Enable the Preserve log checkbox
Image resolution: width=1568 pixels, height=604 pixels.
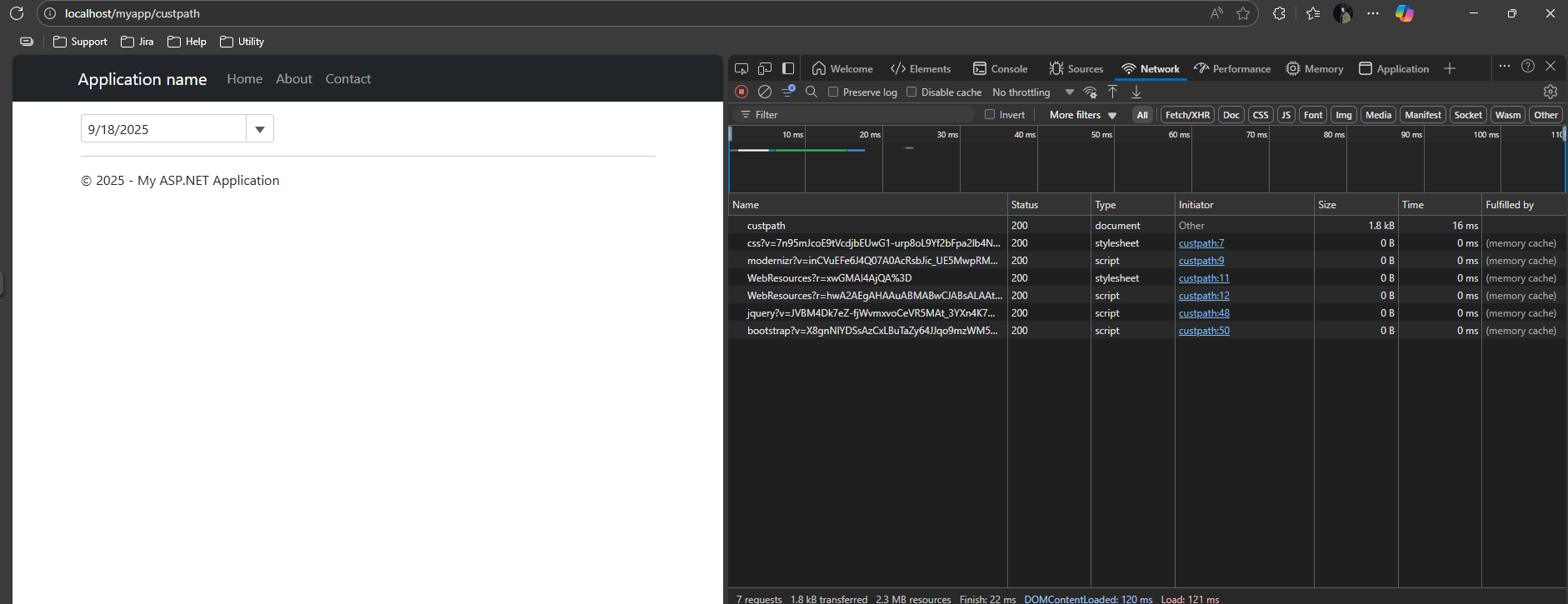tap(833, 92)
